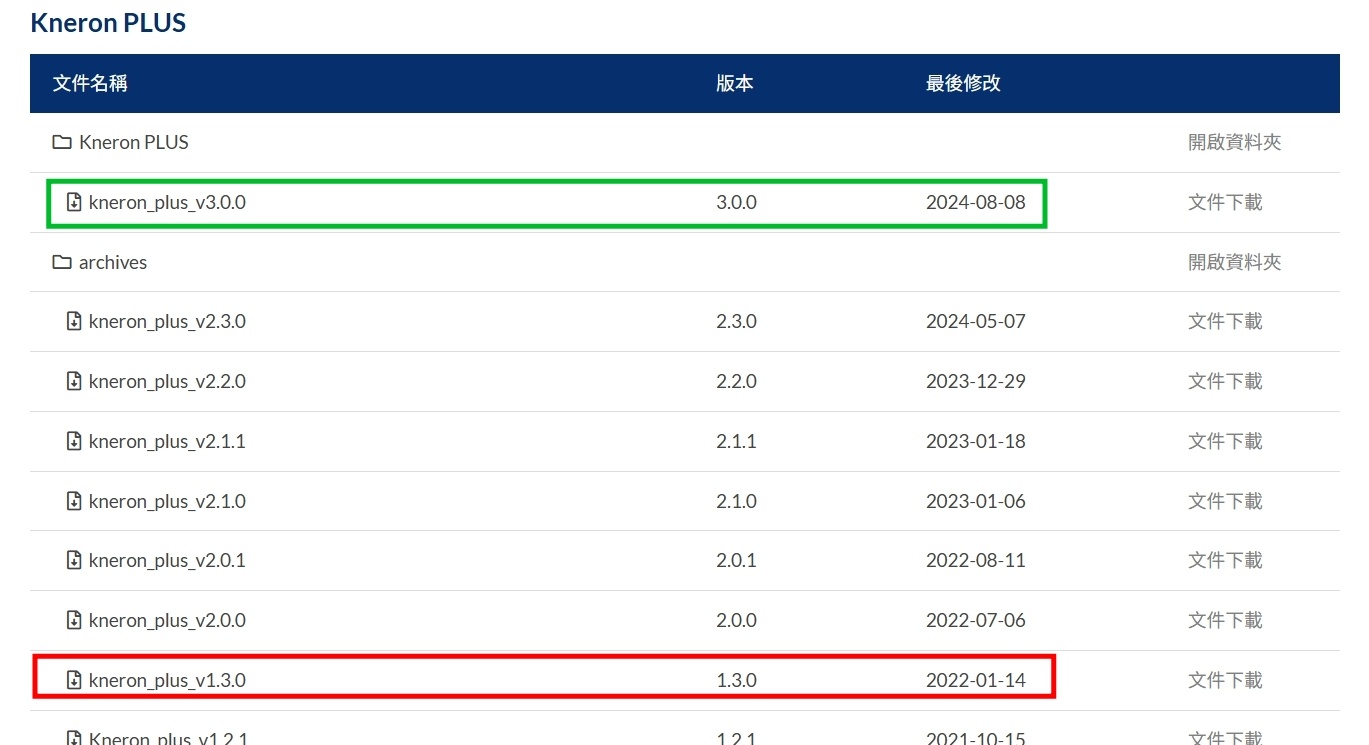Download version 2.3.0 via 文件下載 link

coord(1225,321)
